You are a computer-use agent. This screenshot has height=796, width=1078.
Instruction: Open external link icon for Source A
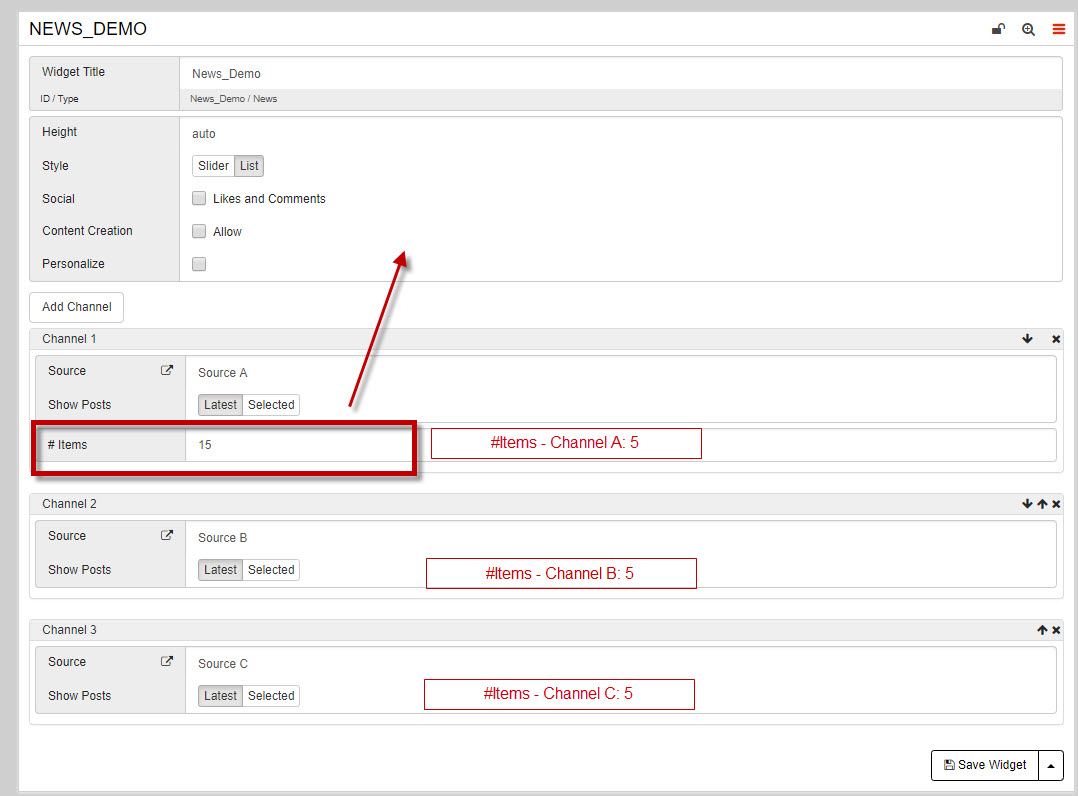click(x=167, y=370)
